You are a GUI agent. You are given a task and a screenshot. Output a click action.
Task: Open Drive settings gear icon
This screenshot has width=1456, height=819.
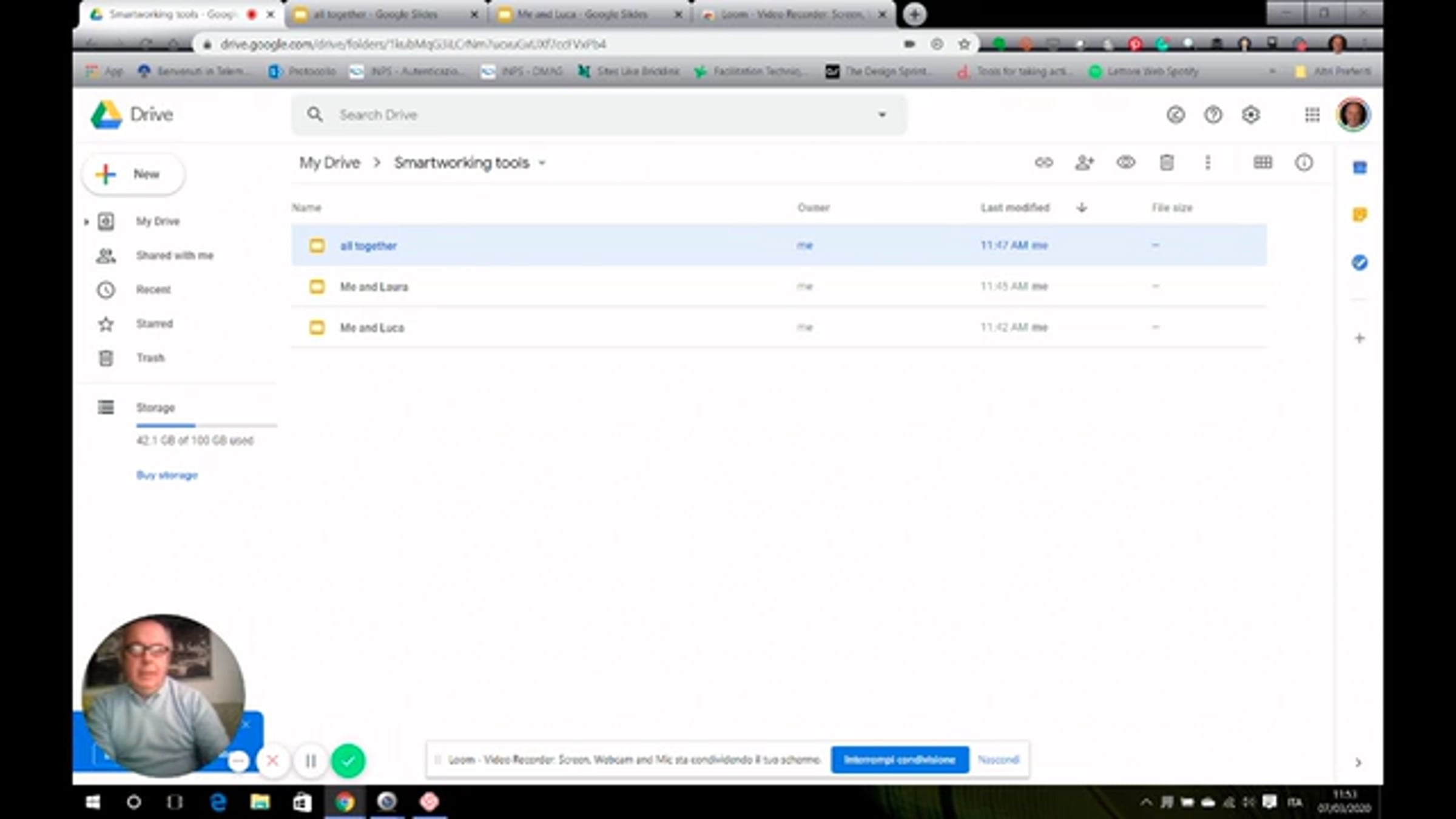click(1250, 115)
